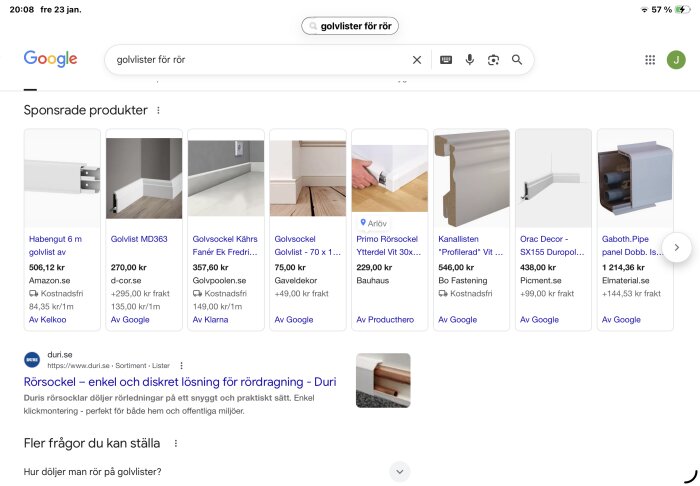Tap the Primo Rörsockel product image
This screenshot has height=486, width=700.
390,179
